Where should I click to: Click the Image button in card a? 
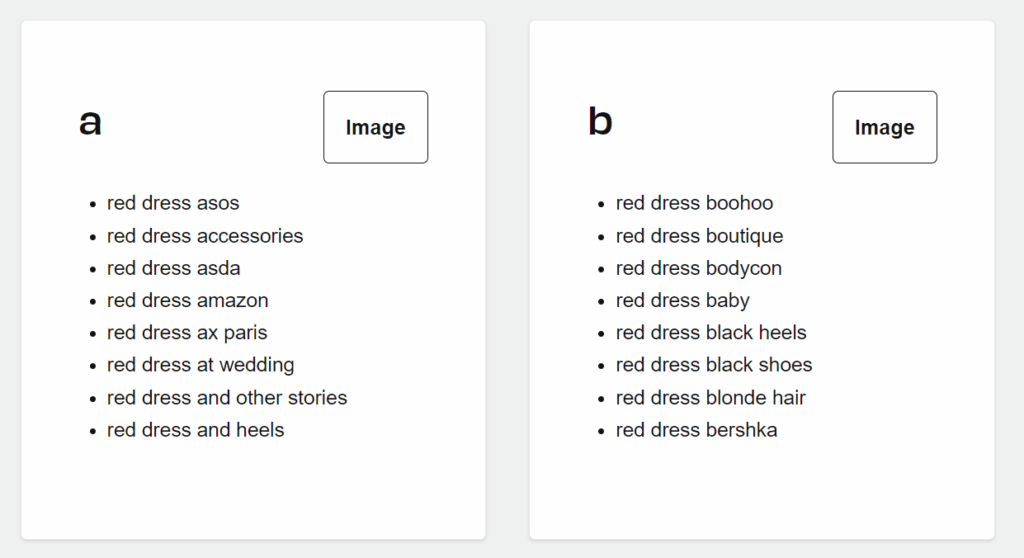pos(375,127)
